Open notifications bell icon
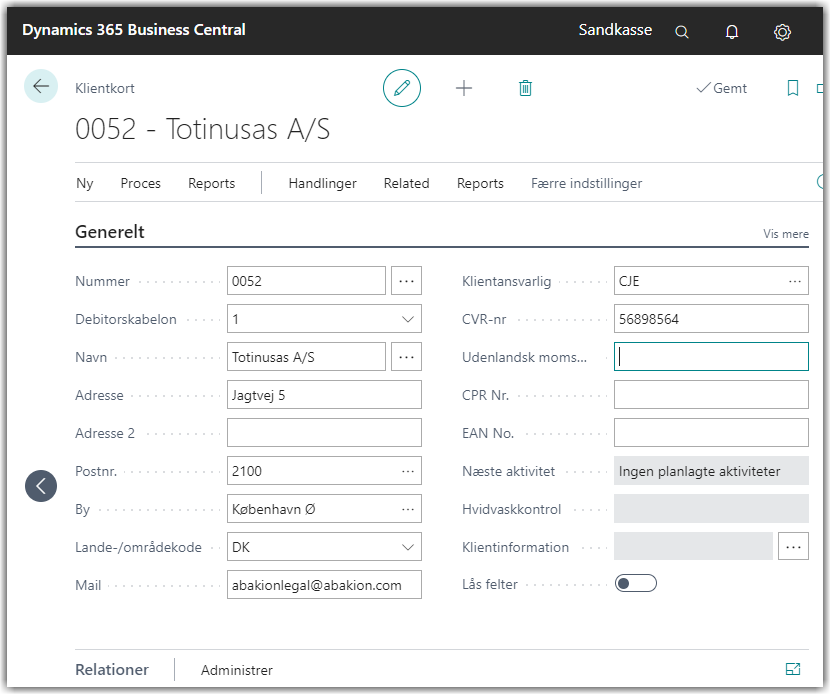This screenshot has width=831, height=695. [x=731, y=32]
